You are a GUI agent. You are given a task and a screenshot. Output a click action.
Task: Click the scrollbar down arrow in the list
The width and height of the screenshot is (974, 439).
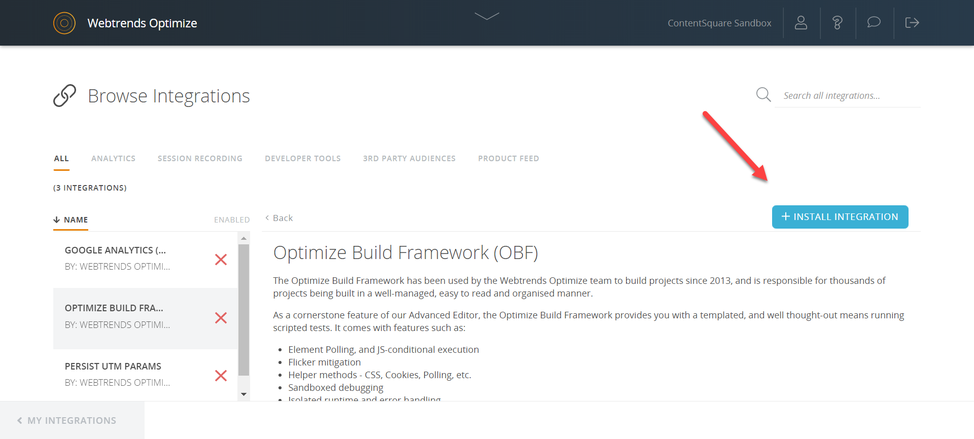point(244,394)
